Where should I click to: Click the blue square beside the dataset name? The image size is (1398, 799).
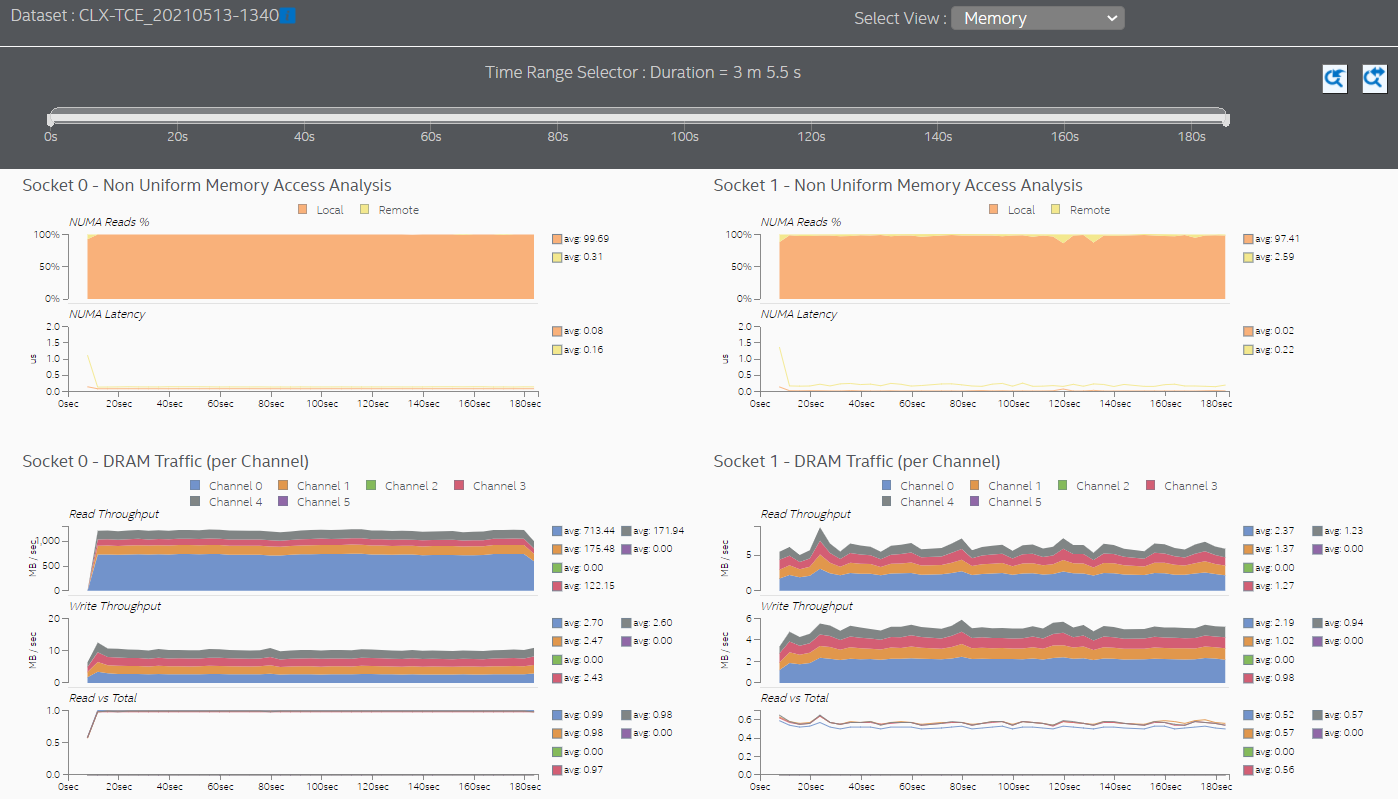[287, 16]
